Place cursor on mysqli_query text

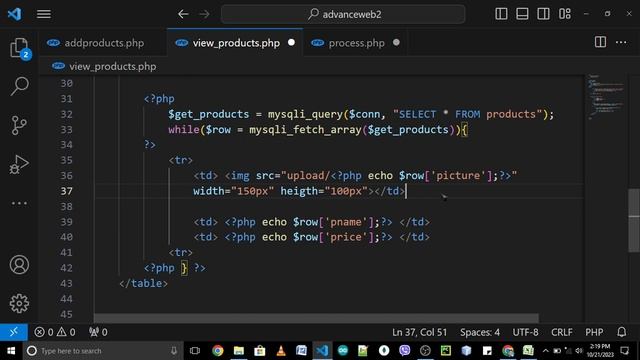coord(305,114)
